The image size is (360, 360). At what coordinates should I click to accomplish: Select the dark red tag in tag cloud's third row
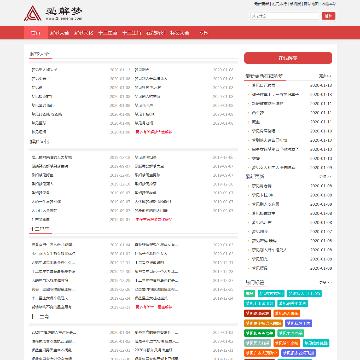tap(257, 313)
